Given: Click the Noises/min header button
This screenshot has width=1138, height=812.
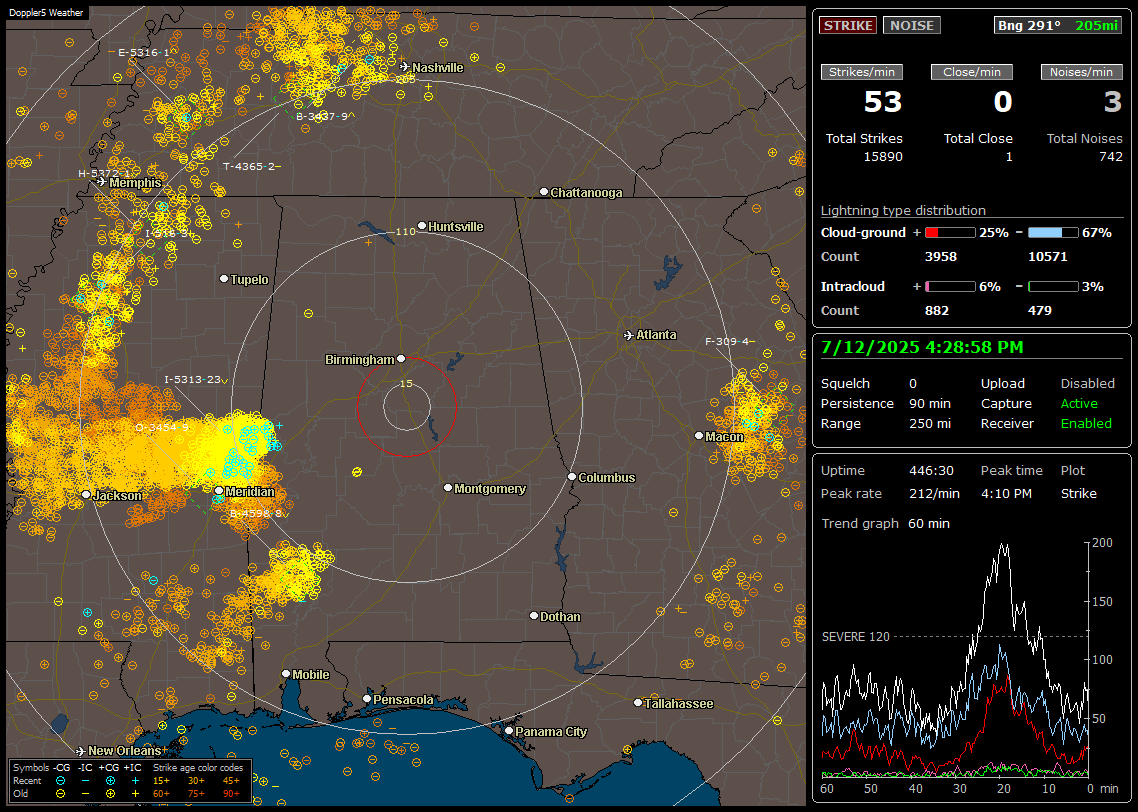Looking at the screenshot, I should click(1081, 72).
